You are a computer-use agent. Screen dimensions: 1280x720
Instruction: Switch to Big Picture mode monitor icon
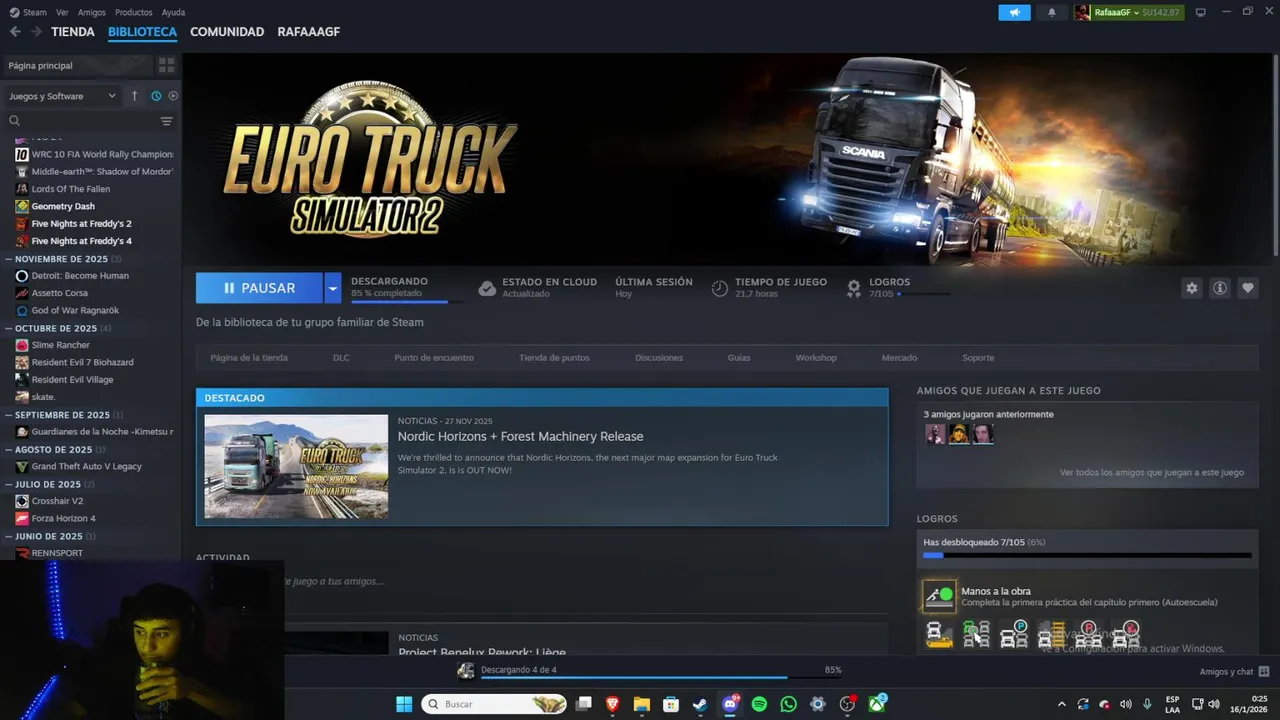1201,12
